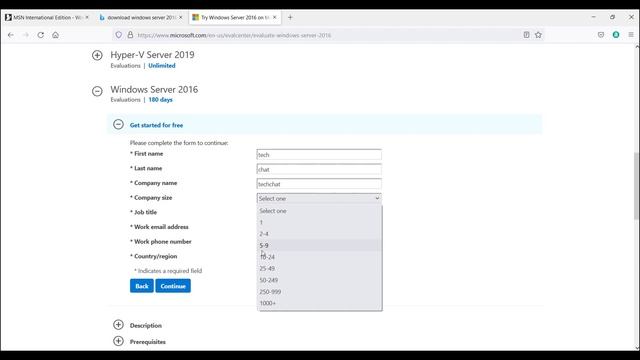Viewport: 640px width, 360px height.
Task: Close the Try Windows Server 2016 tab
Action: click(275, 18)
